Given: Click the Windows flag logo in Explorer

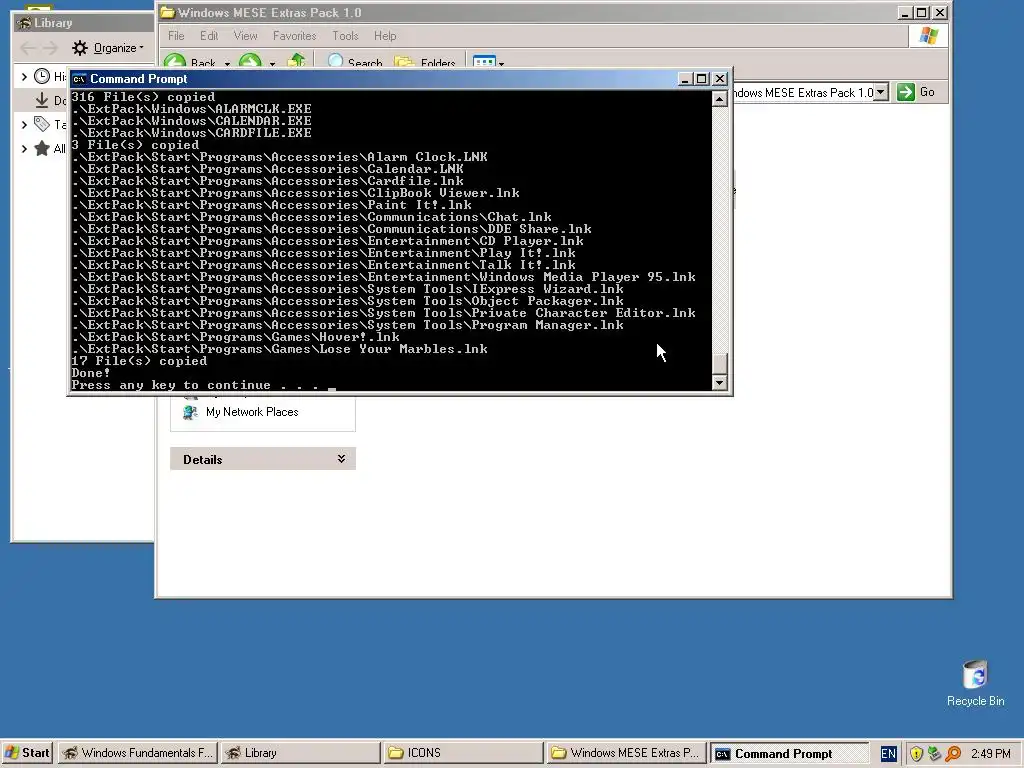Looking at the screenshot, I should [x=928, y=36].
